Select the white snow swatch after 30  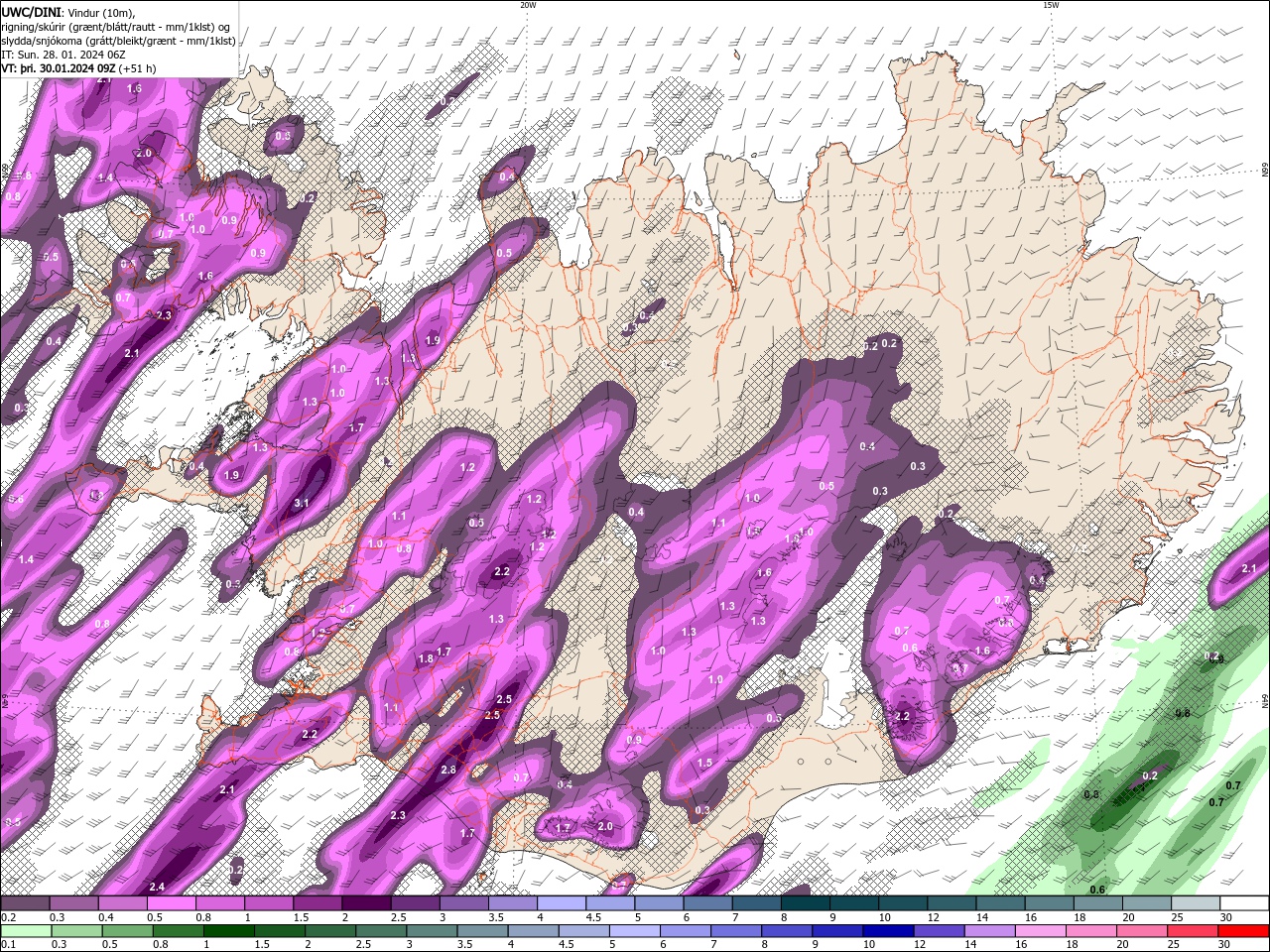1244,902
